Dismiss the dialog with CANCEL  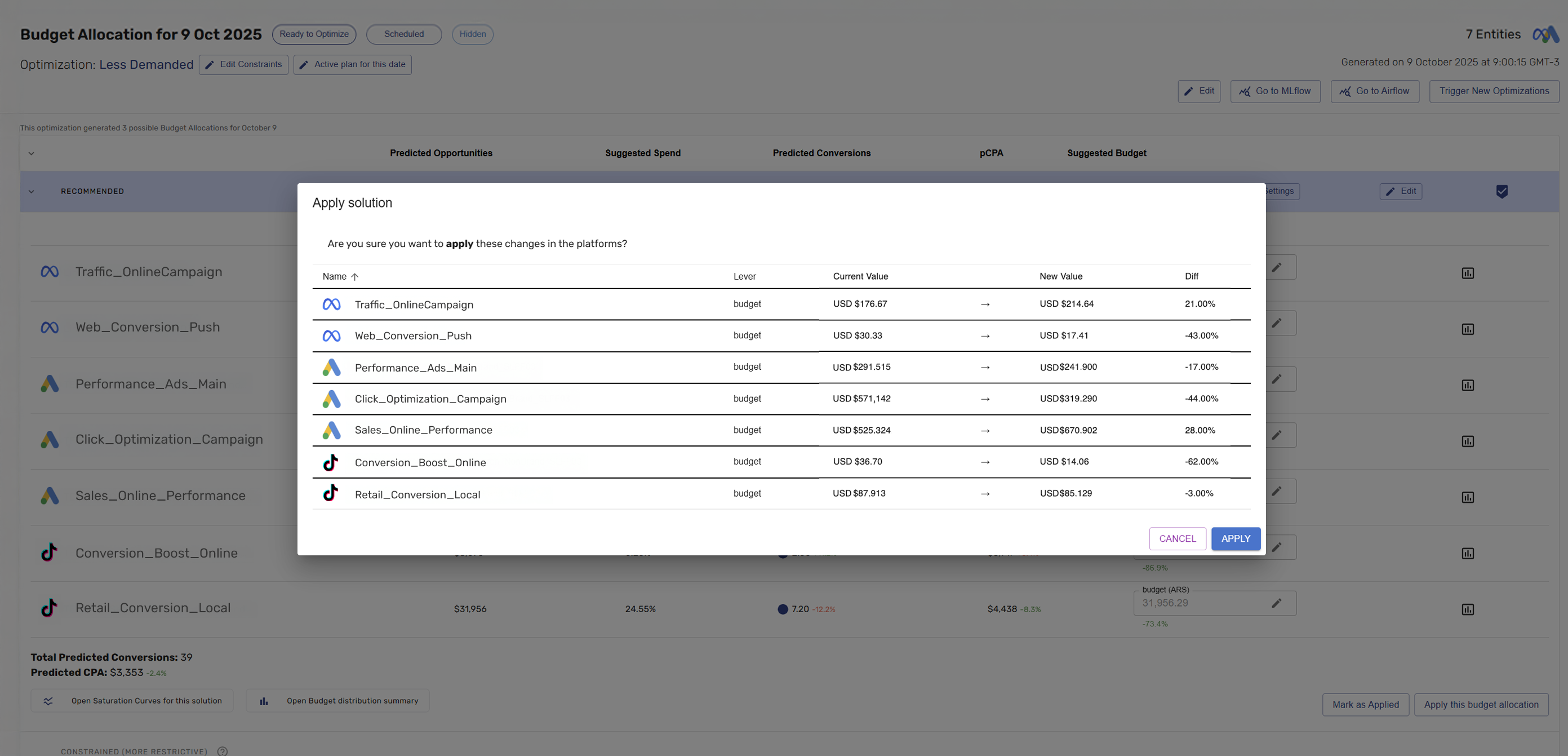tap(1176, 538)
